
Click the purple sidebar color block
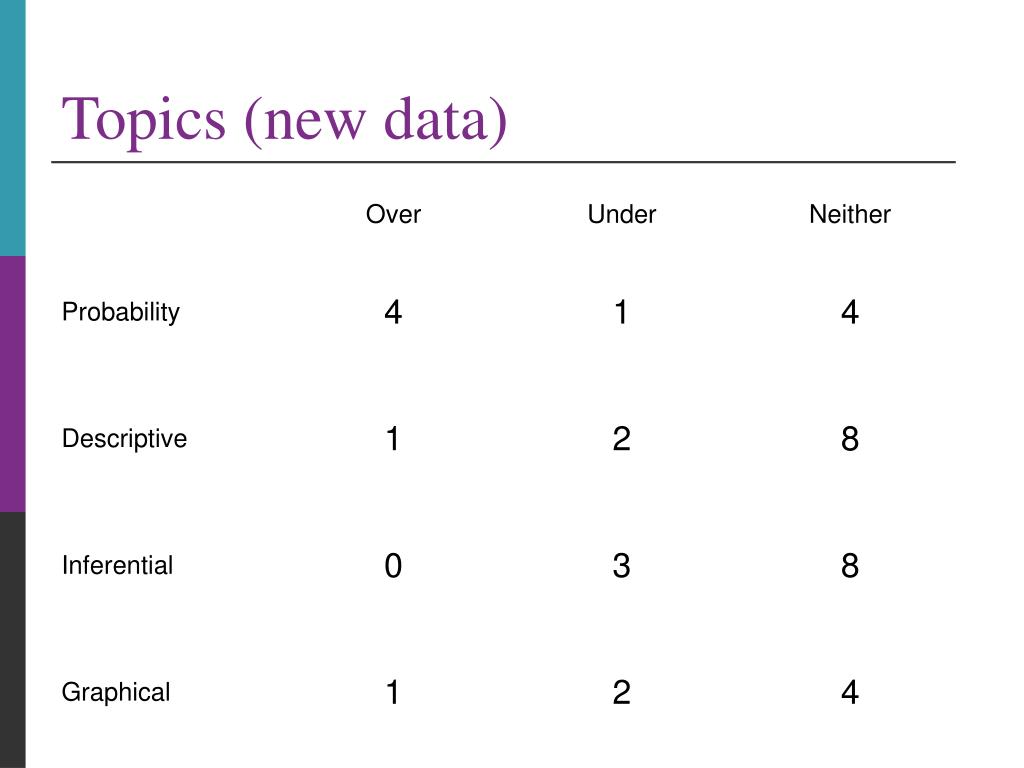13,384
